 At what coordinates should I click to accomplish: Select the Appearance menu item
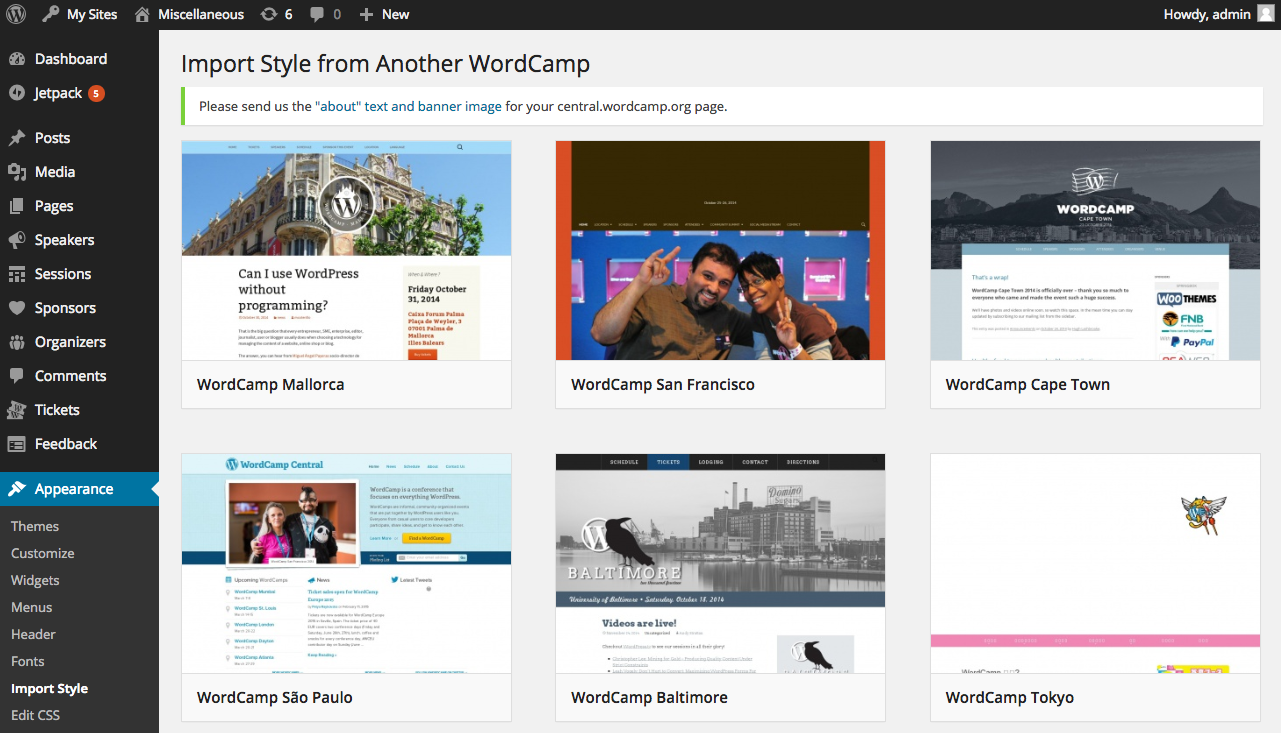pos(79,489)
